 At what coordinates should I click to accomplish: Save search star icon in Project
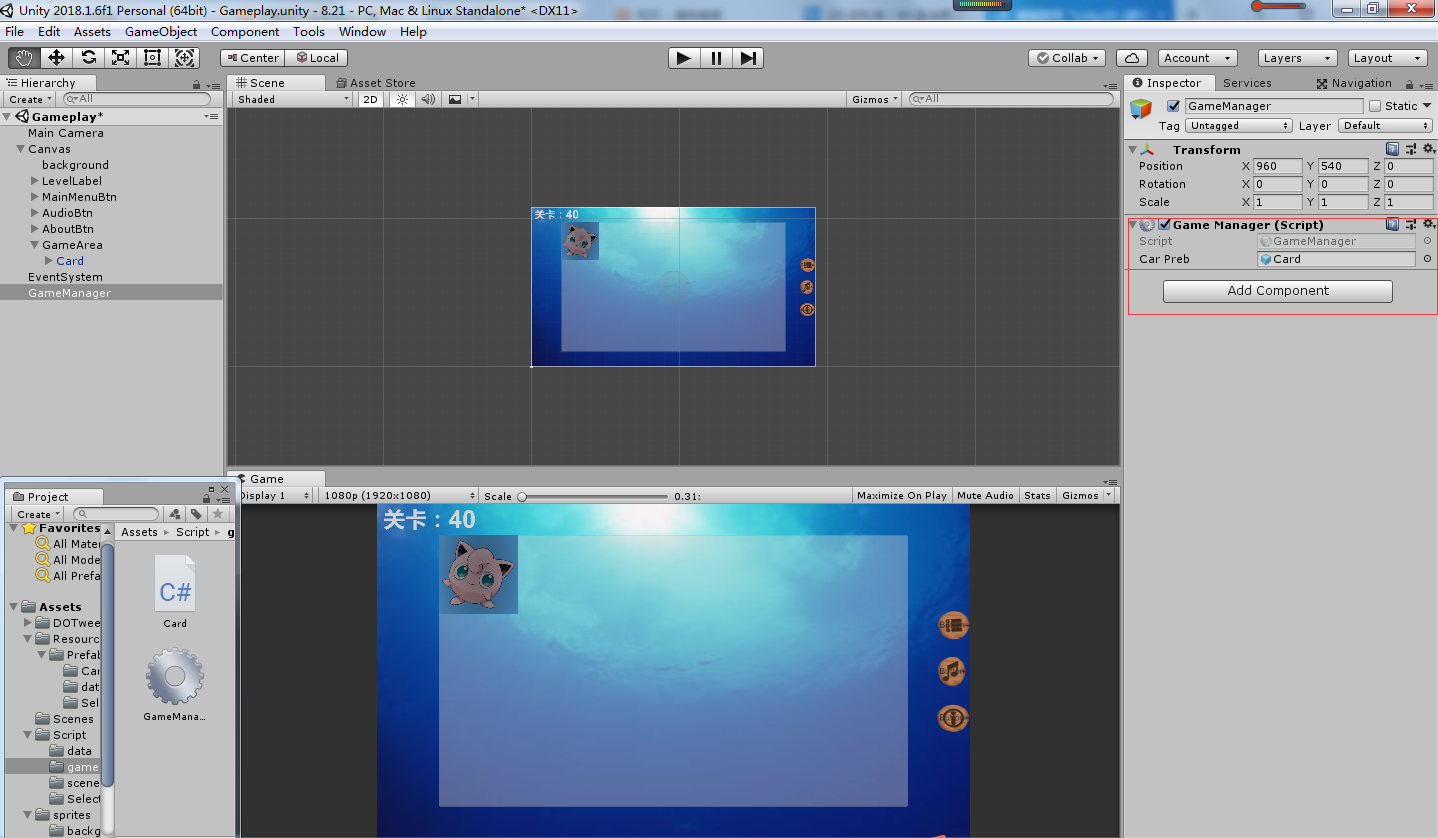[217, 514]
